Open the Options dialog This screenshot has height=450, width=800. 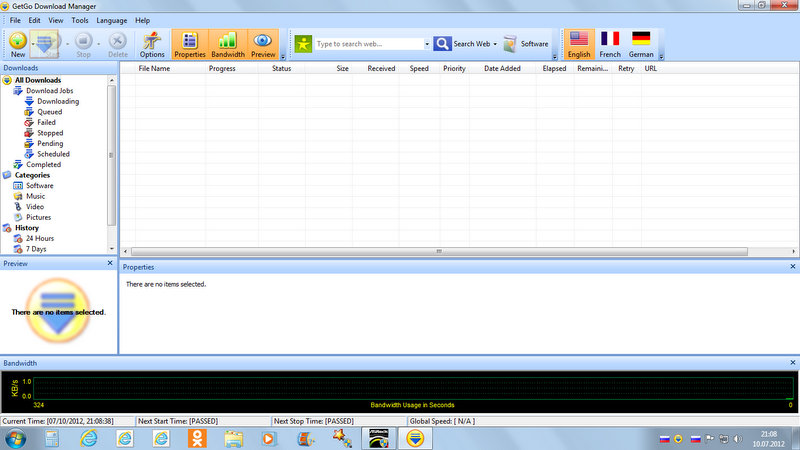pyautogui.click(x=152, y=44)
